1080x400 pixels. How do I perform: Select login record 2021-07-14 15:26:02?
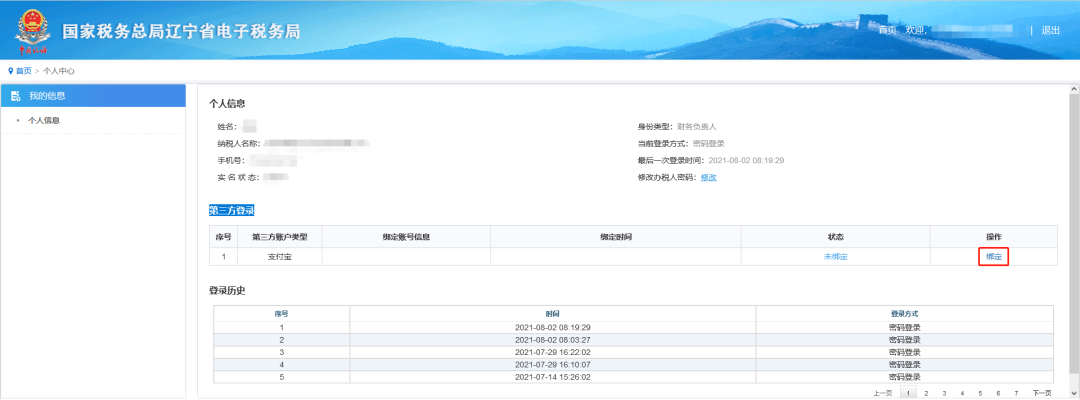click(633, 377)
